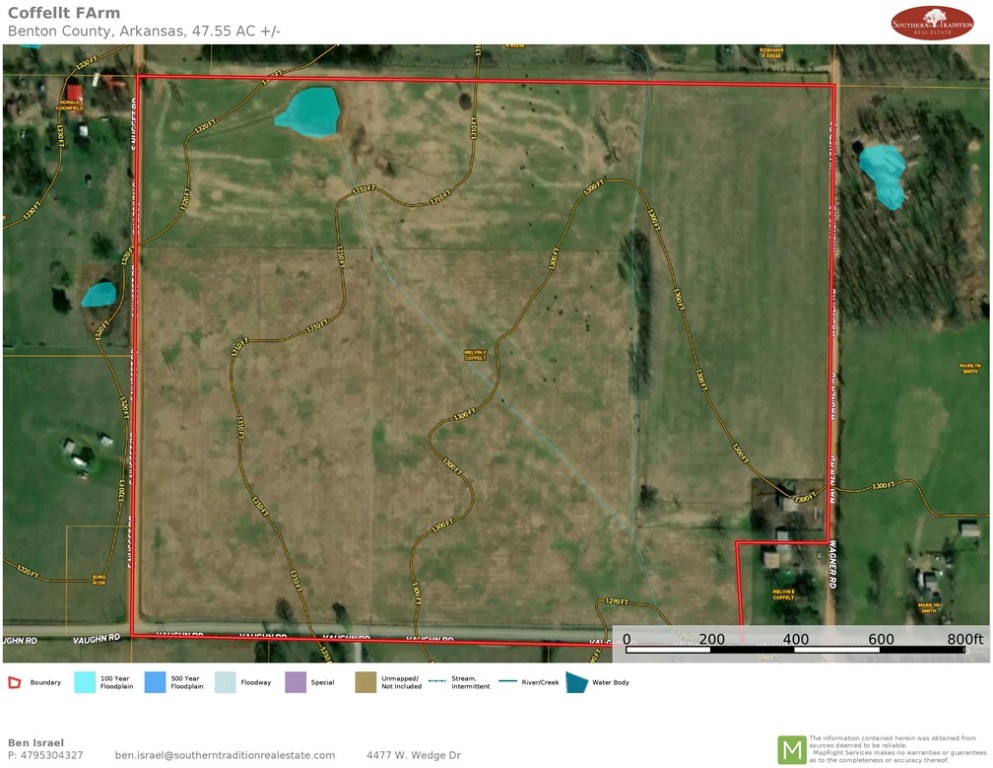Click the pond east of Wagner Road
993x768 pixels.
pyautogui.click(x=884, y=174)
